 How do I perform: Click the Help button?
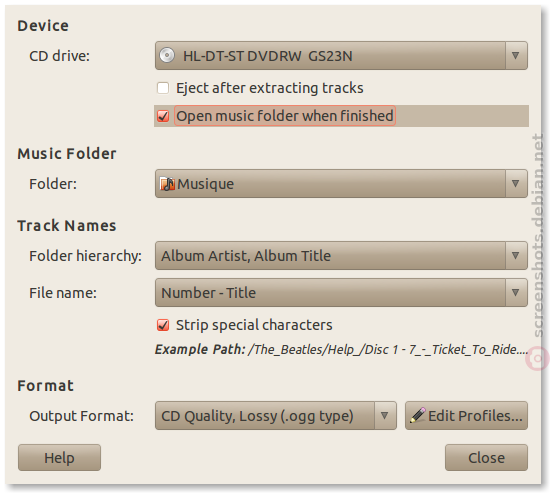coord(59,458)
